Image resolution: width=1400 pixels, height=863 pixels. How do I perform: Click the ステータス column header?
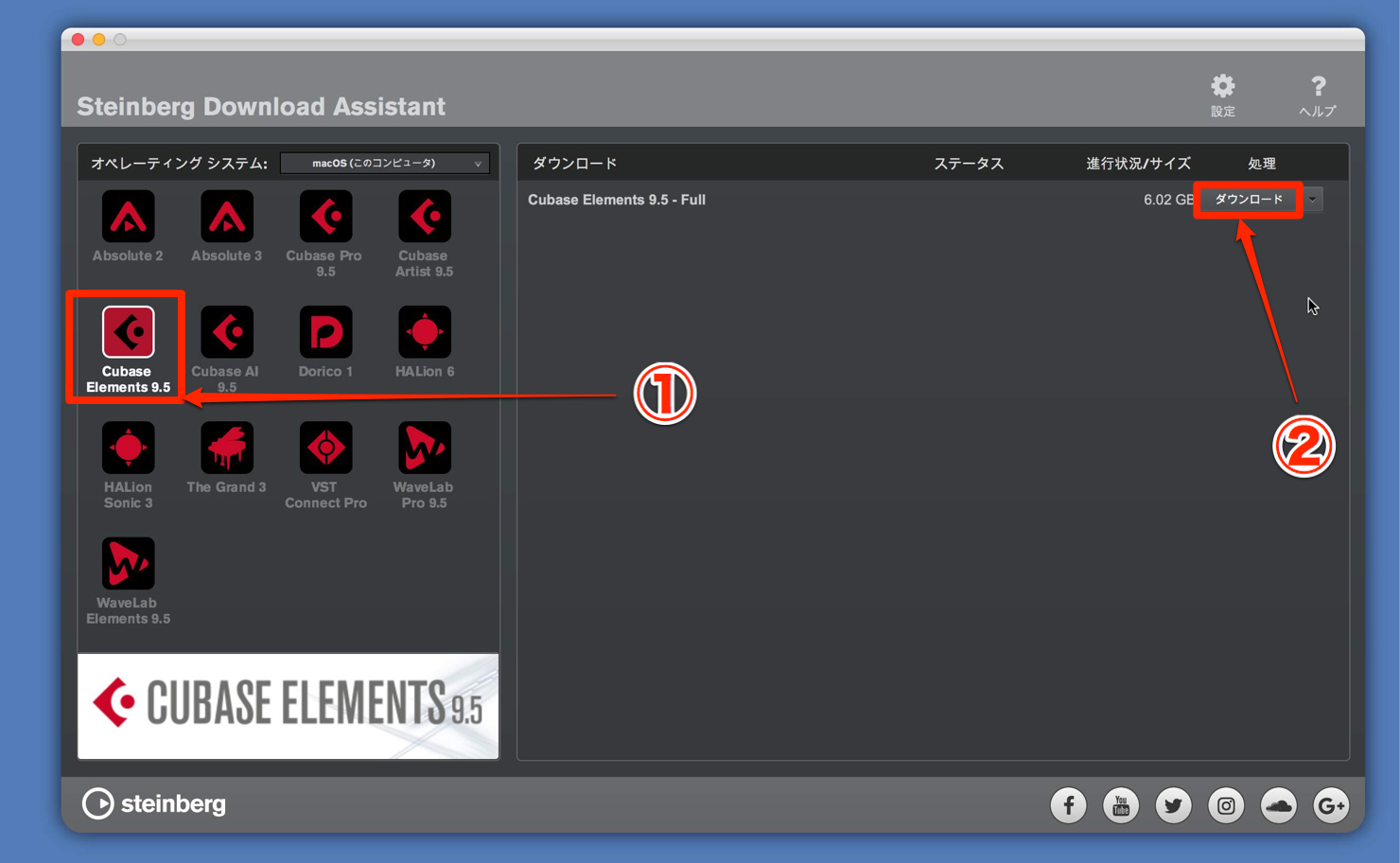click(x=969, y=163)
